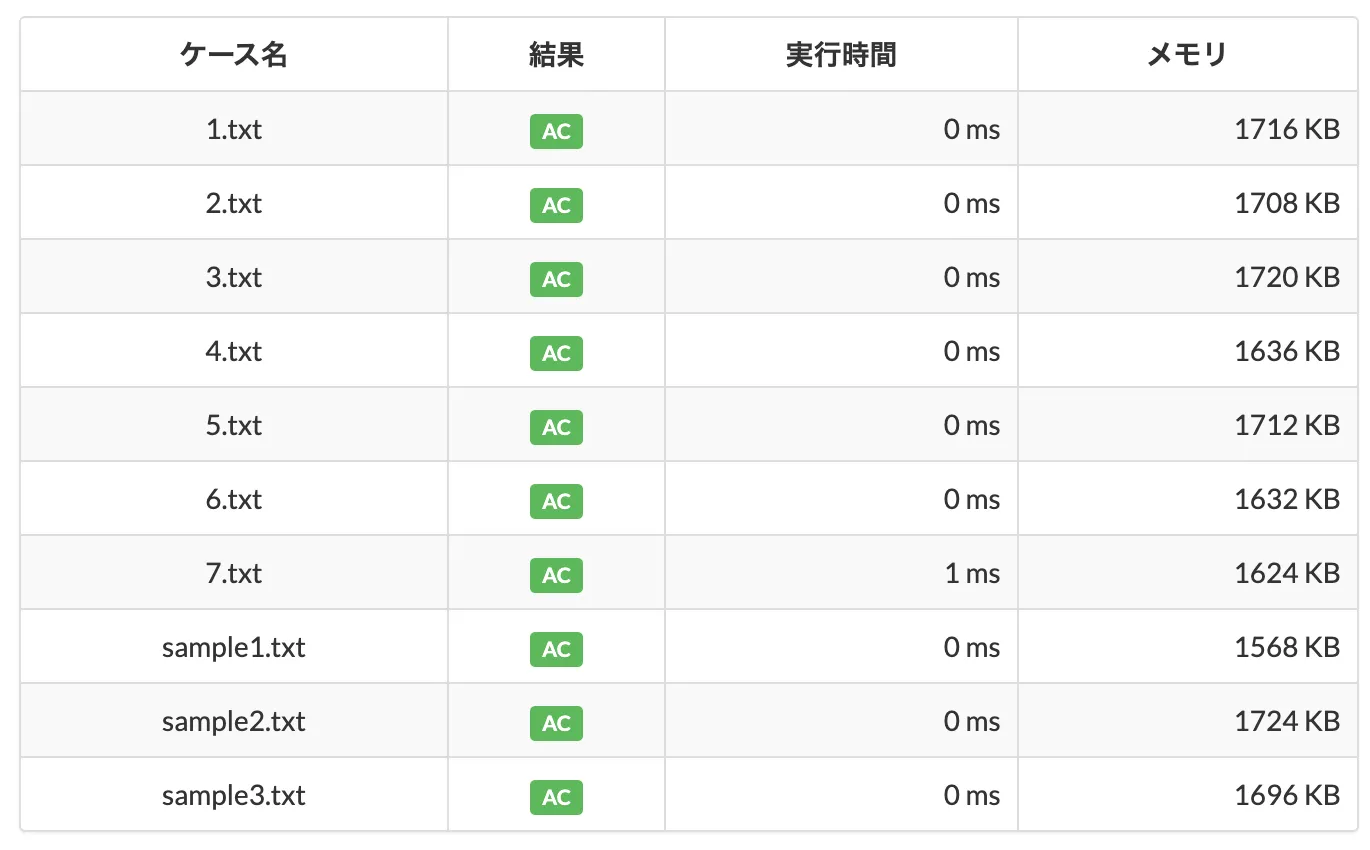Click the AC badge for sample3.txt
The width and height of the screenshot is (1370, 850).
556,797
